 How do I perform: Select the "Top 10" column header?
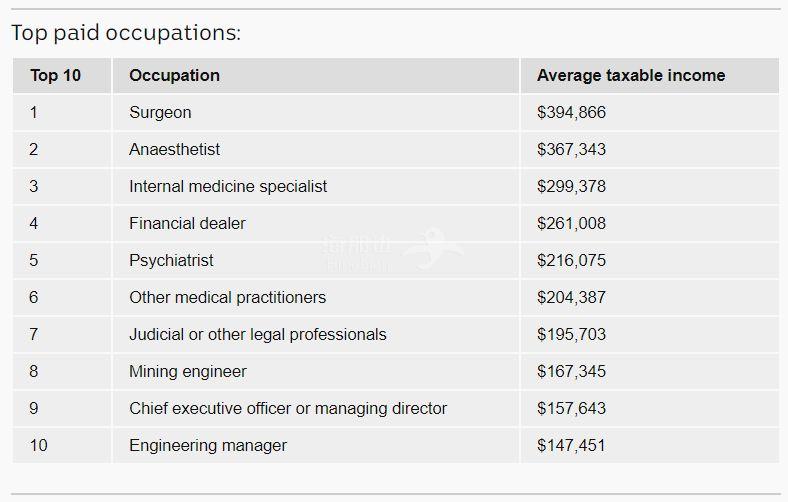56,76
